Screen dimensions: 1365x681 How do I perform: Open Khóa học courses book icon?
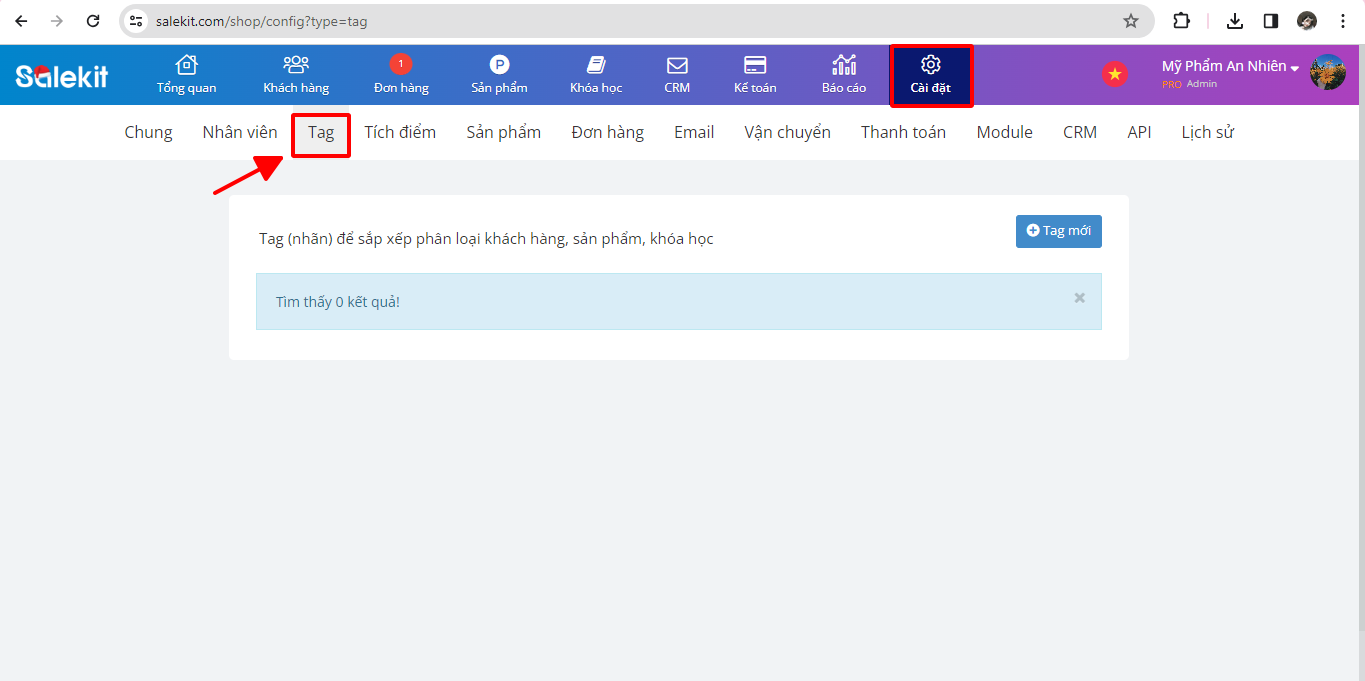(596, 66)
